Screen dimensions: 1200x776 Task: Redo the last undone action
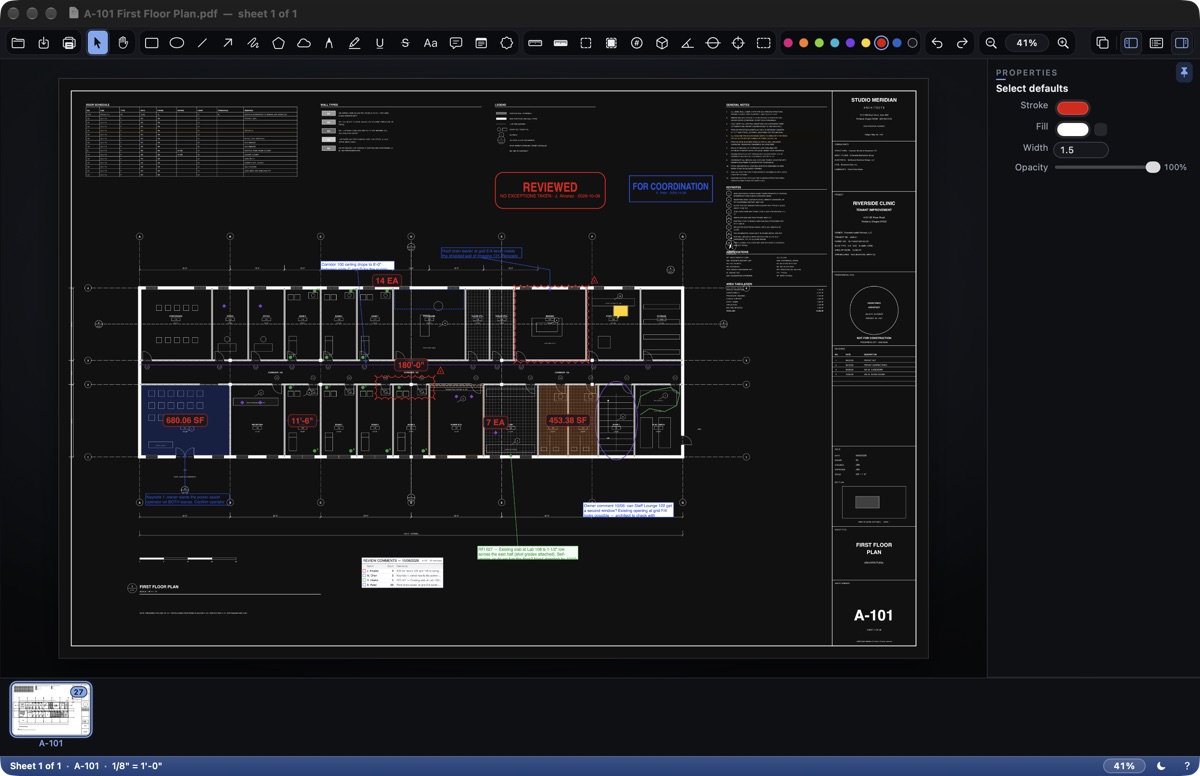pyautogui.click(x=962, y=43)
